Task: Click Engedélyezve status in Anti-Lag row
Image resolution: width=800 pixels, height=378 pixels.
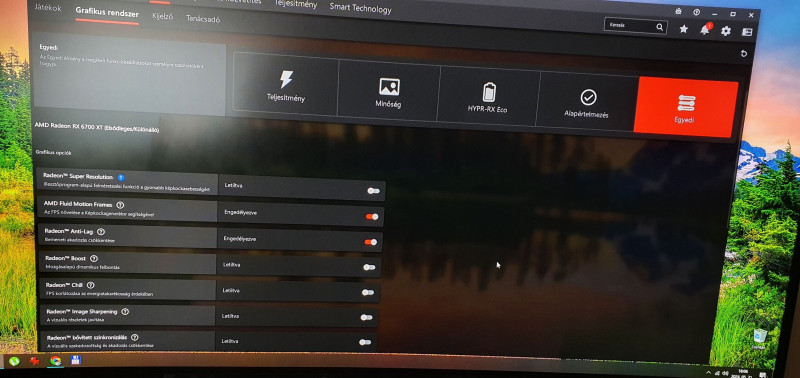Action: tap(240, 239)
